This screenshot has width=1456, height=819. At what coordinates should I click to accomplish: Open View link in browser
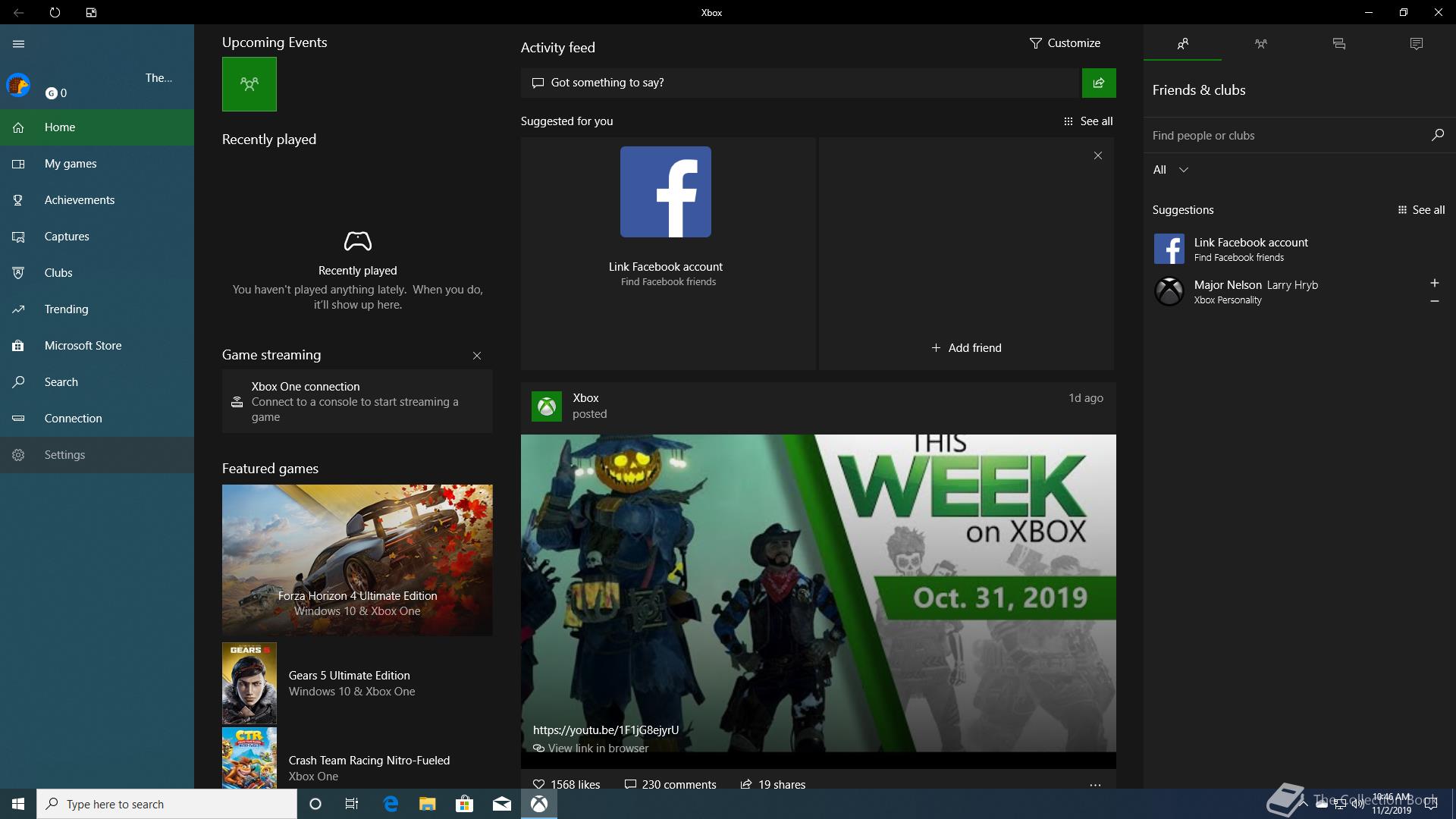[x=591, y=748]
